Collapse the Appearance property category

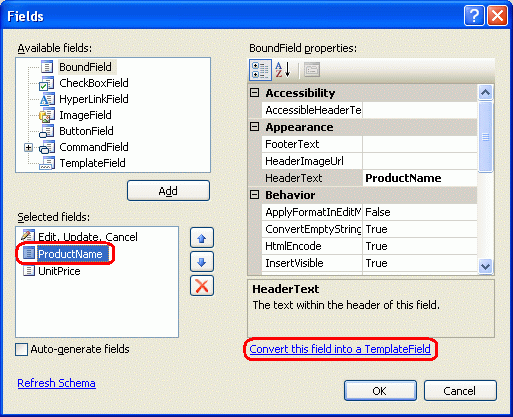point(255,127)
